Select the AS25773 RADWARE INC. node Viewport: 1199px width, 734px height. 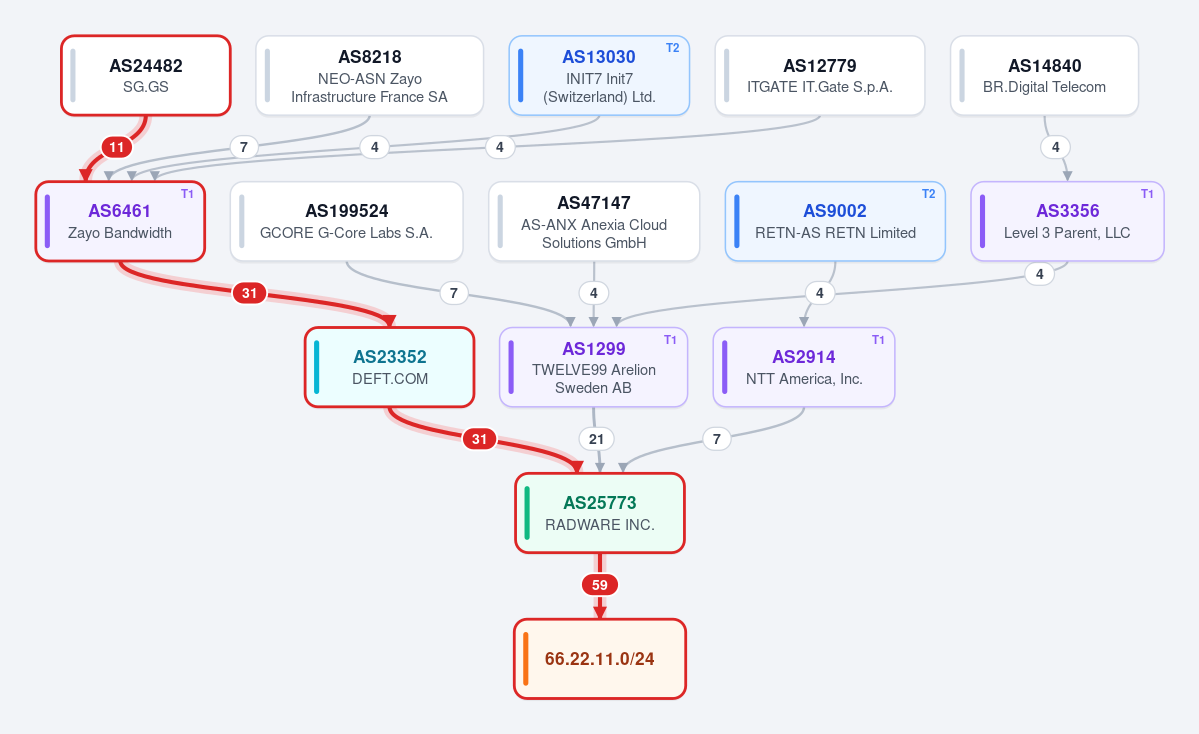[600, 513]
